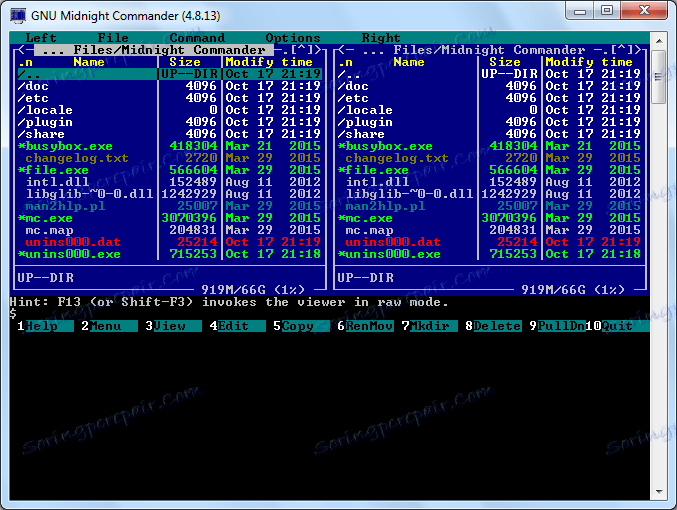Select the /plugin folder in left panel
The image size is (677, 510).
(x=170, y=122)
